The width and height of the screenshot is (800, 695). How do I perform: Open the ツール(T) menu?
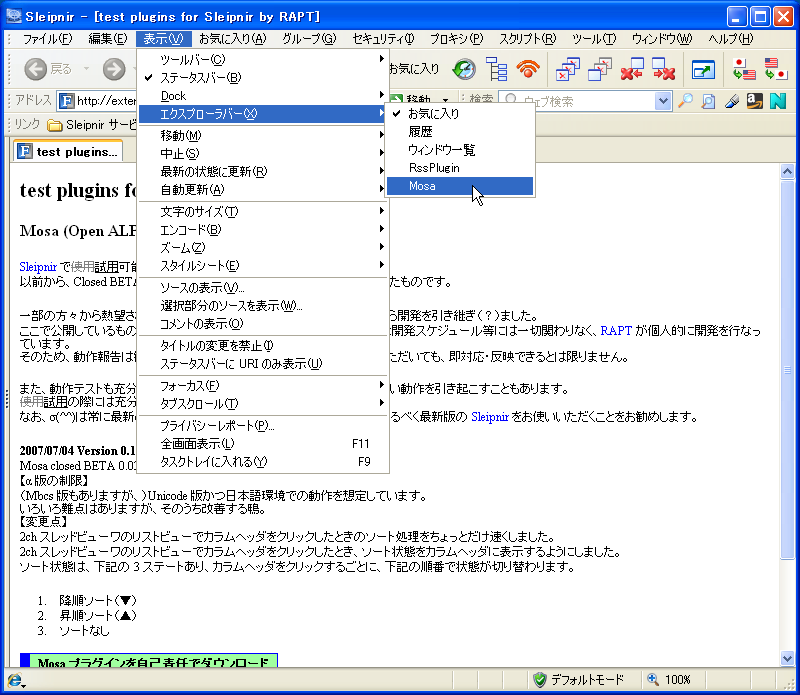[594, 39]
